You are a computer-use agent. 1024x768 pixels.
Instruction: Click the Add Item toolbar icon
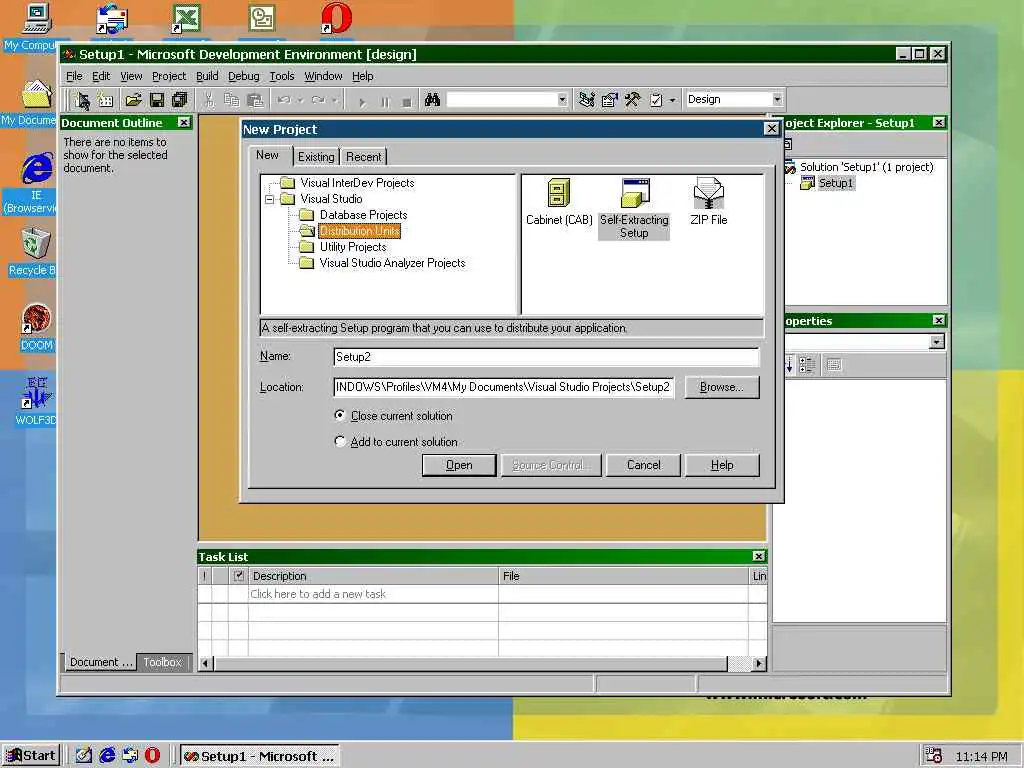[105, 100]
